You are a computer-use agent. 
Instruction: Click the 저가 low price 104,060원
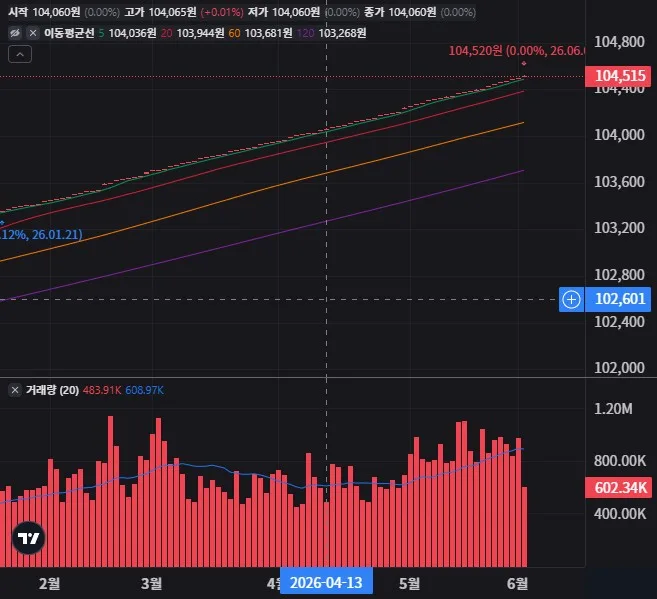(296, 12)
